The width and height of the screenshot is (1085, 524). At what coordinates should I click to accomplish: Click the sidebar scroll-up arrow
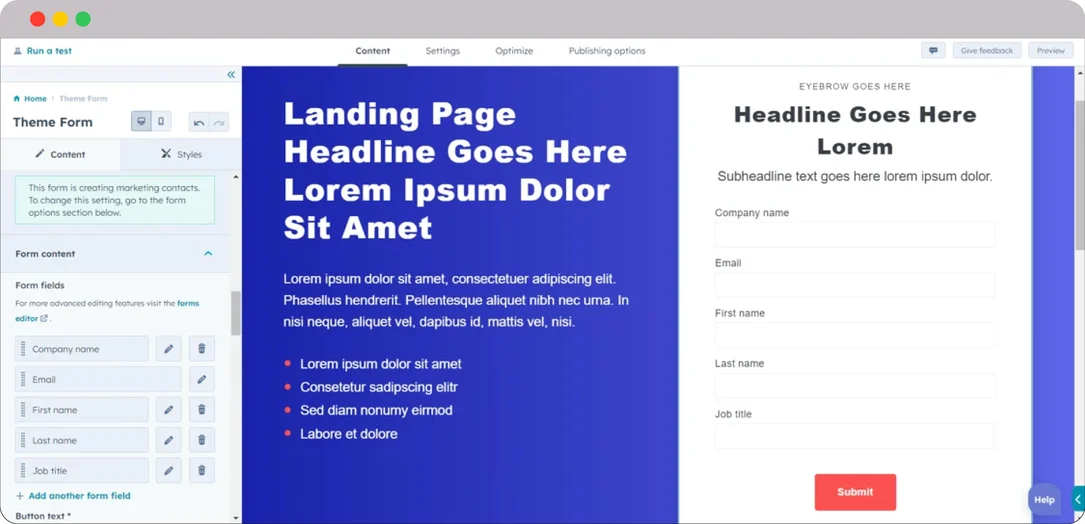(x=236, y=177)
